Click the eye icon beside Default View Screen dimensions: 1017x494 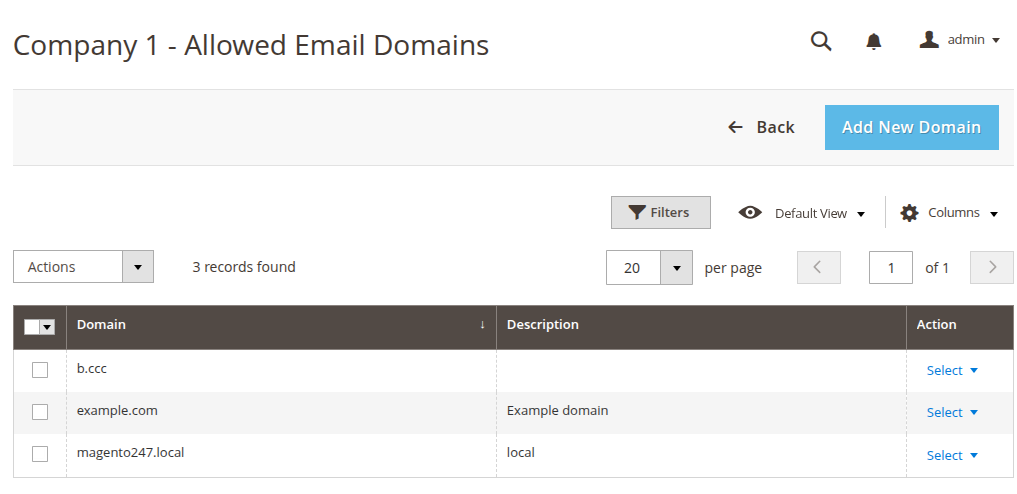750,213
